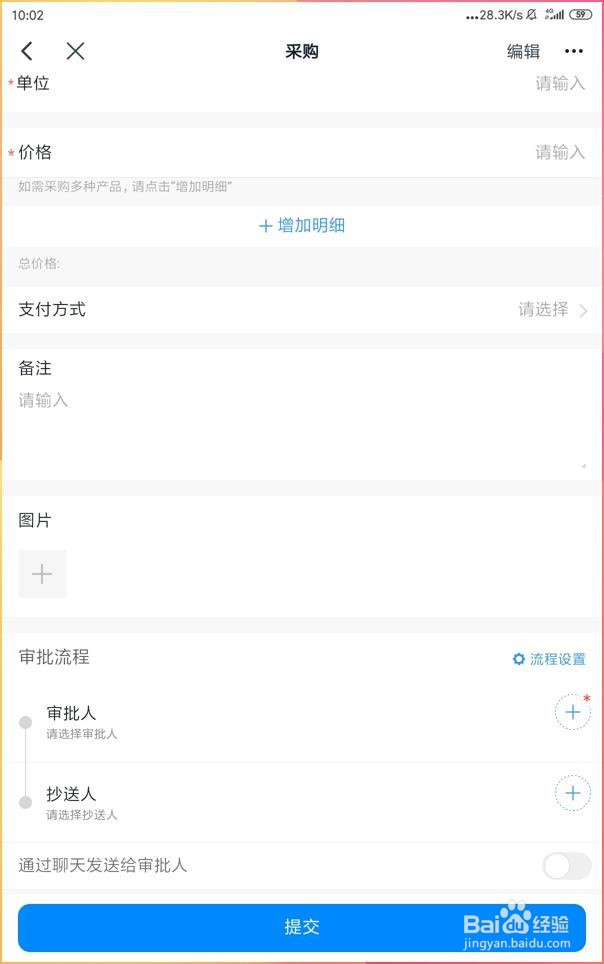This screenshot has height=964, width=604.
Task: Tap 编辑 at the top right
Action: (x=522, y=51)
